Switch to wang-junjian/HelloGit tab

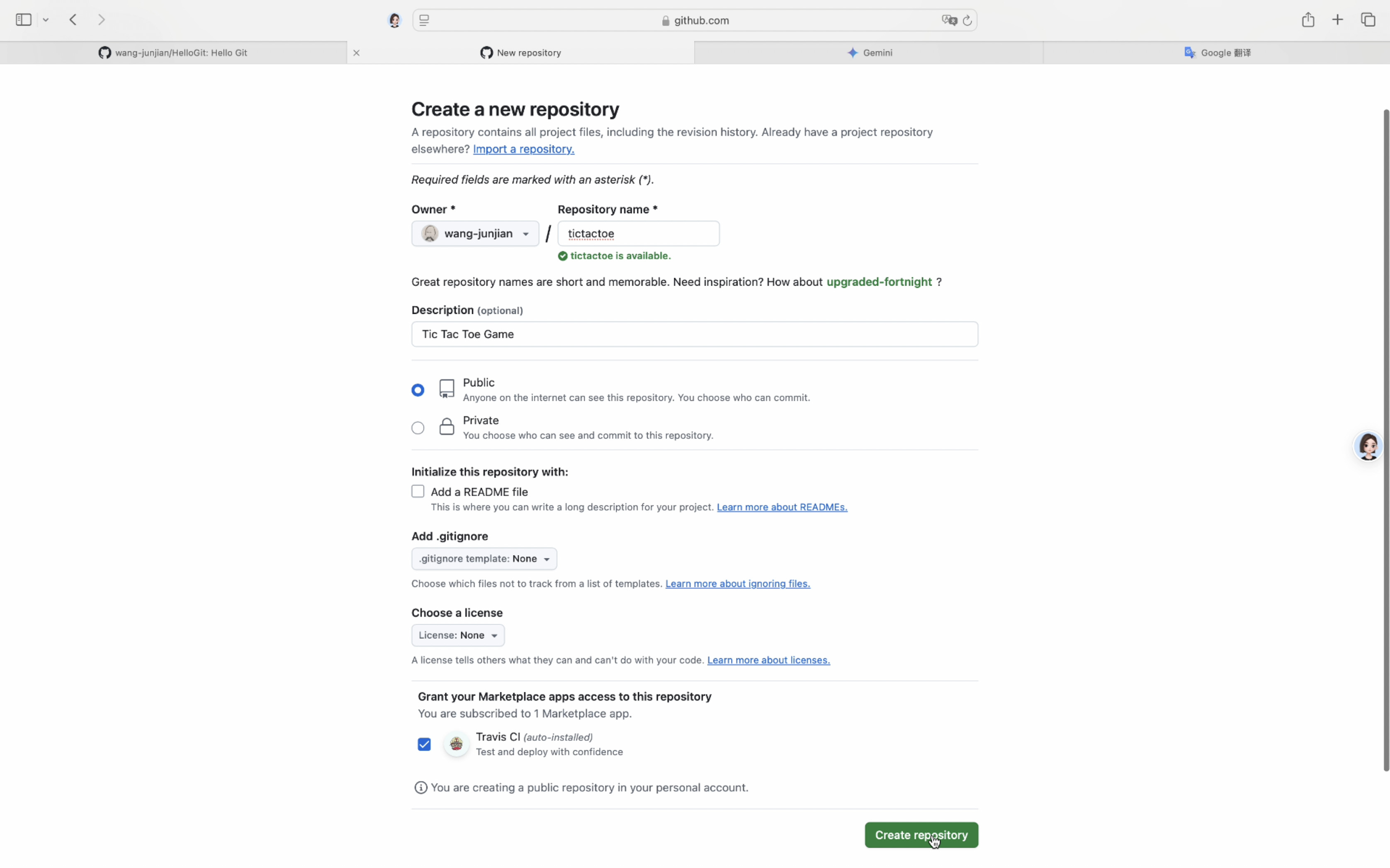[x=173, y=53]
